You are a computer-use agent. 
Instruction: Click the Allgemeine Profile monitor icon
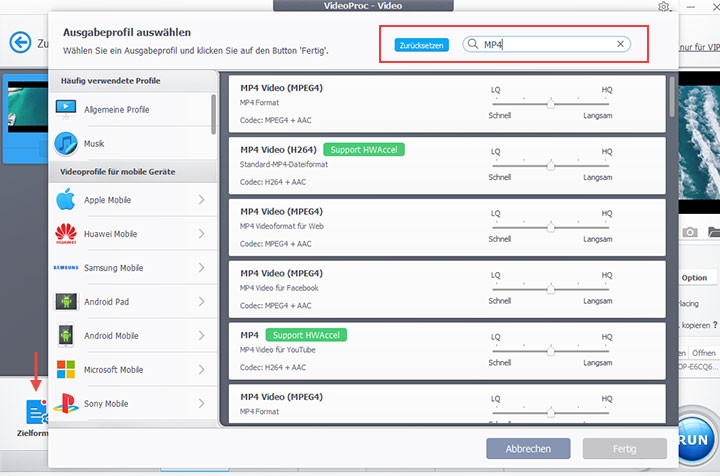point(66,108)
